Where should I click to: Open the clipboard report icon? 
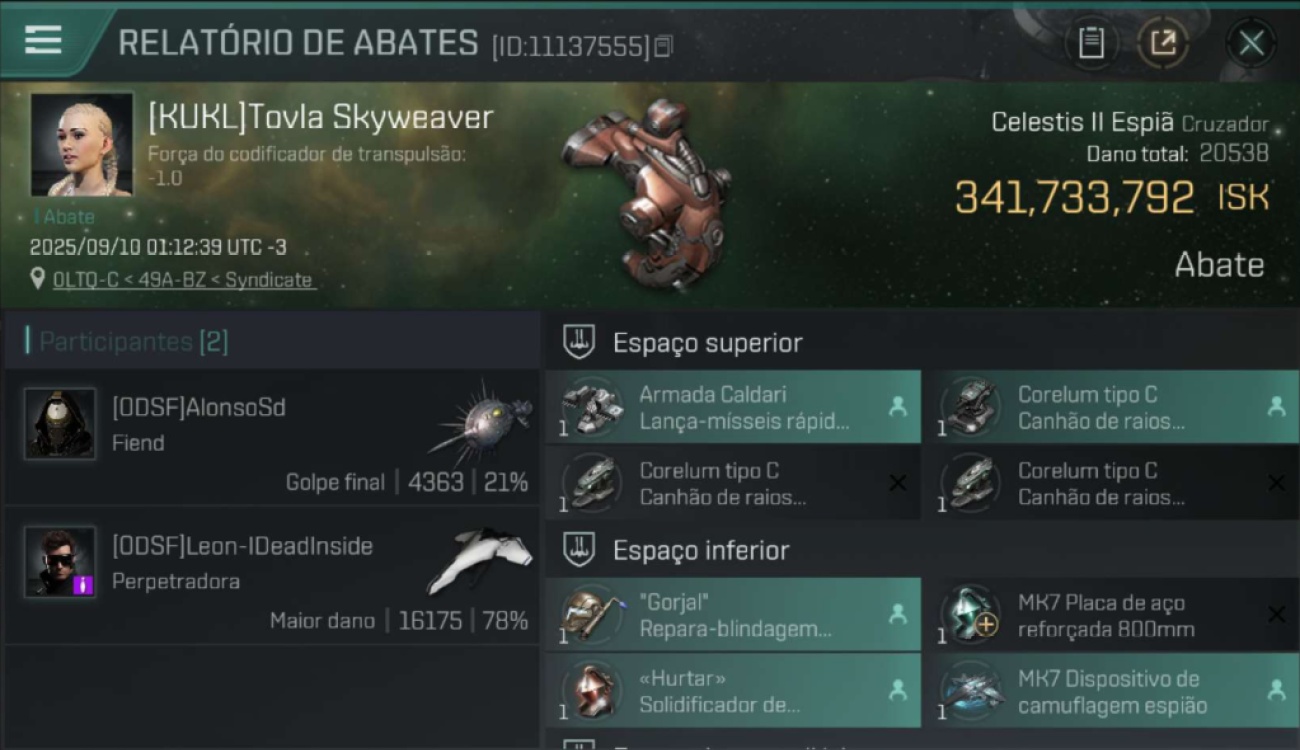click(1091, 43)
